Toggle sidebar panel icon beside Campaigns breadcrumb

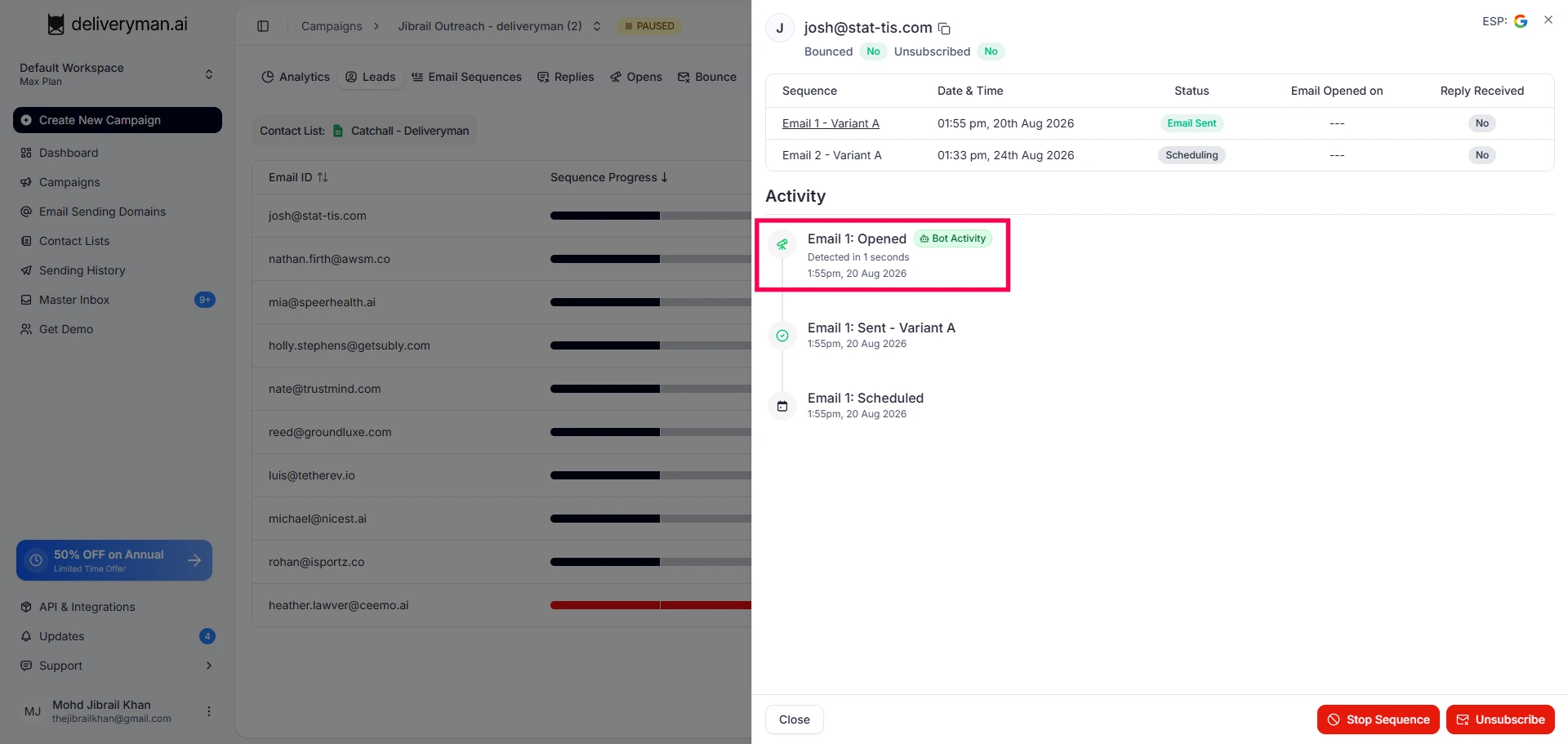coord(263,26)
